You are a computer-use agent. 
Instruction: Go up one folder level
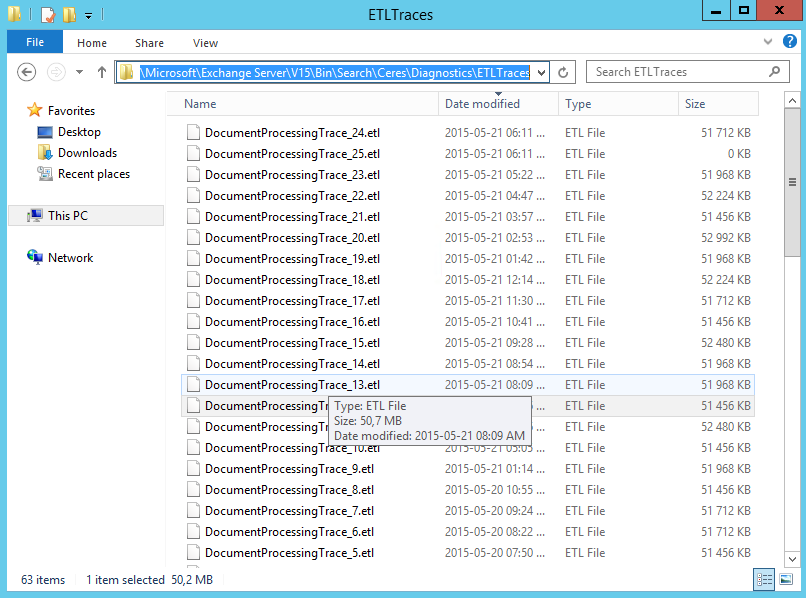pyautogui.click(x=101, y=72)
